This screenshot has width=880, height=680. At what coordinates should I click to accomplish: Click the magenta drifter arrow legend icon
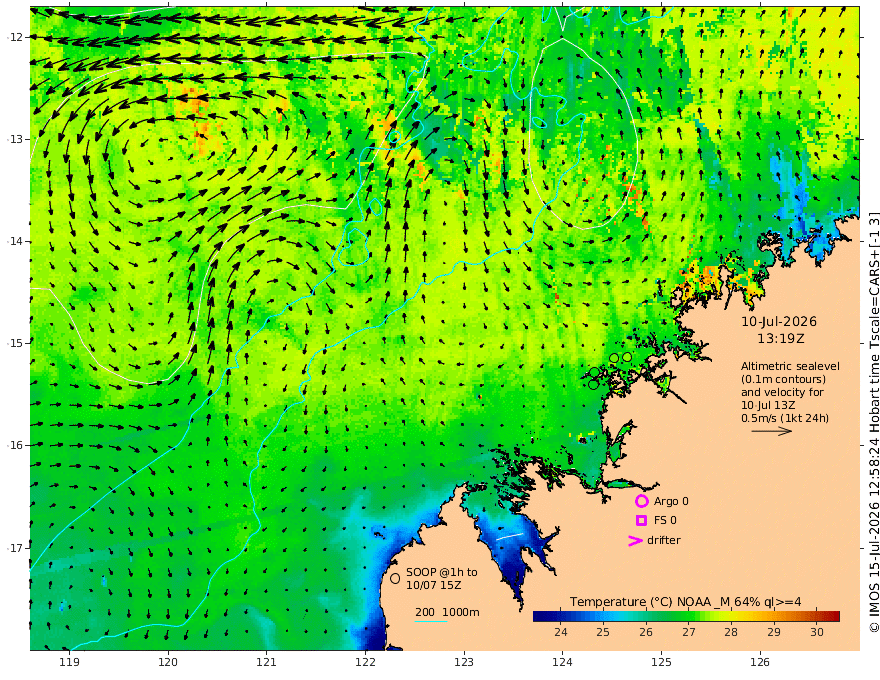(x=635, y=540)
